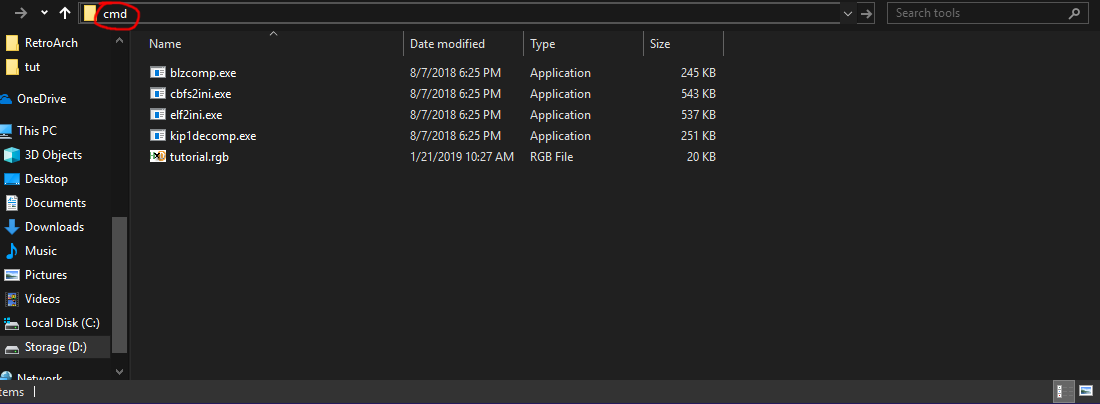The height and width of the screenshot is (404, 1100).
Task: Go up one folder level
Action: [x=65, y=13]
